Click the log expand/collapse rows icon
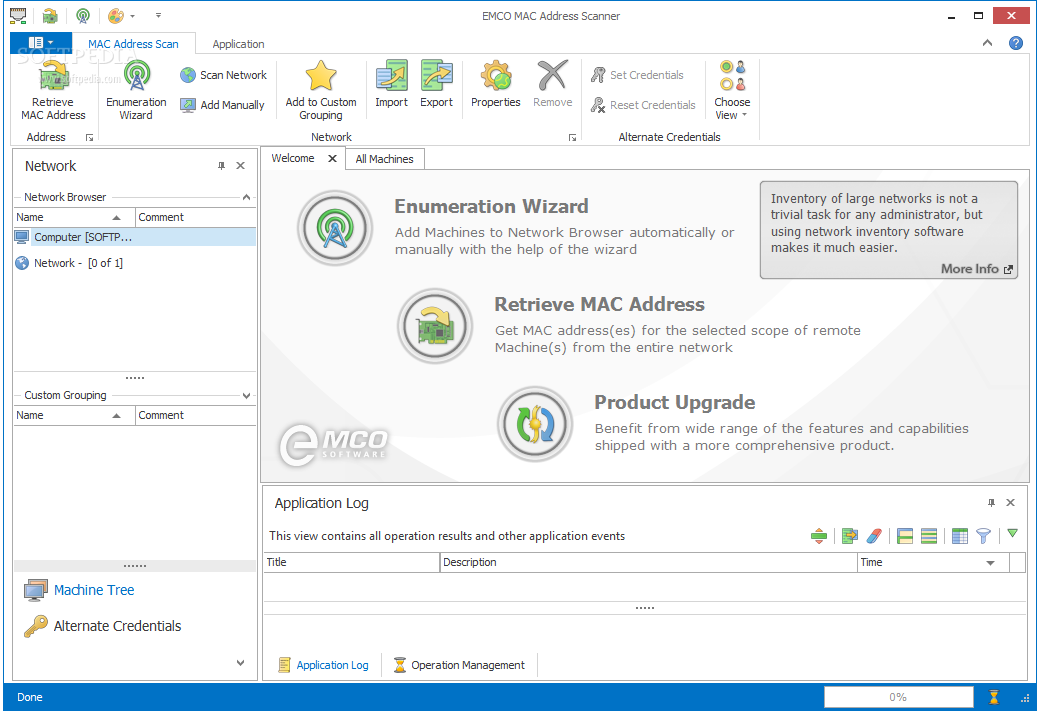 tap(819, 536)
